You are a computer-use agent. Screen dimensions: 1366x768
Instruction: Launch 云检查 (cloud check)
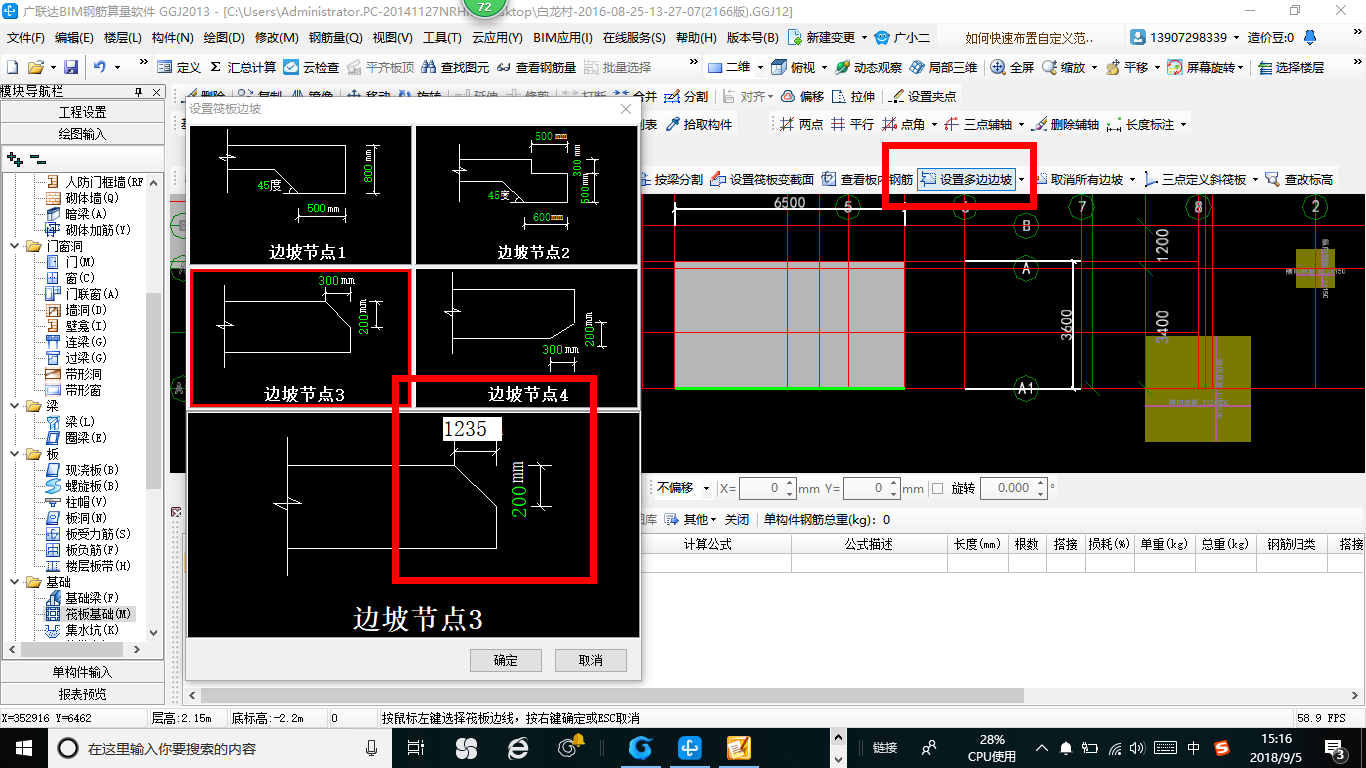pyautogui.click(x=311, y=67)
